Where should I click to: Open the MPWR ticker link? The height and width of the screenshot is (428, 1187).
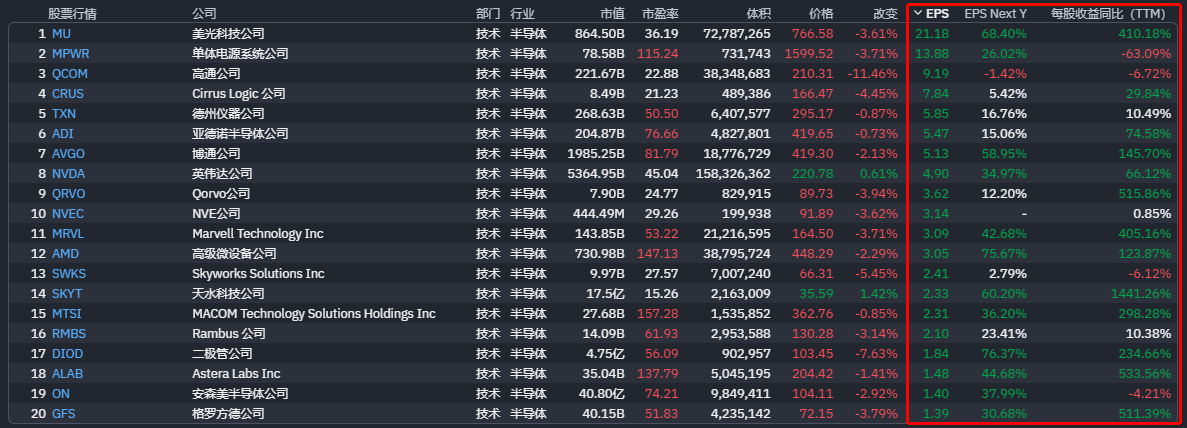pos(70,54)
